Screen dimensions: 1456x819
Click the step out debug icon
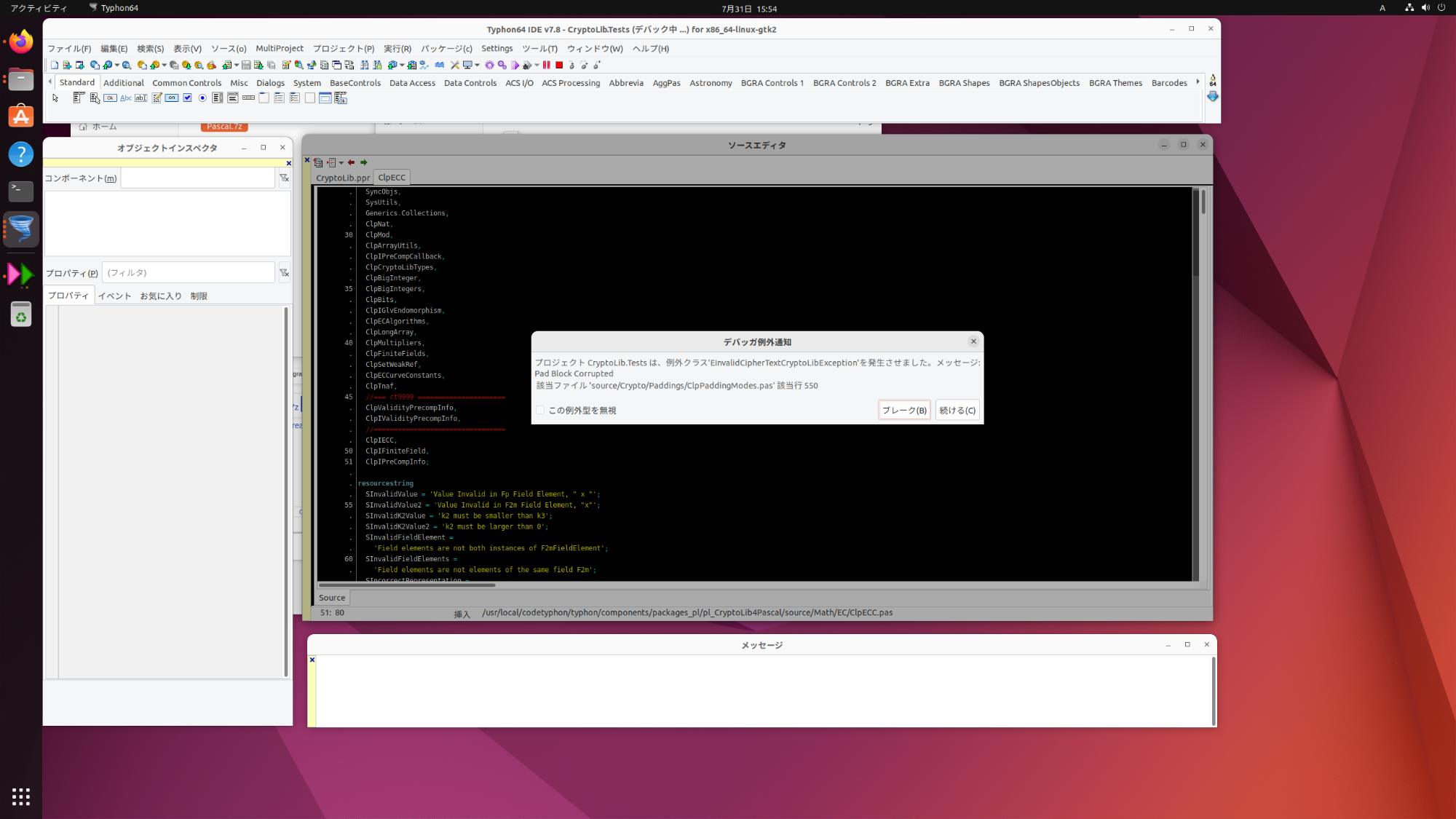[x=597, y=65]
